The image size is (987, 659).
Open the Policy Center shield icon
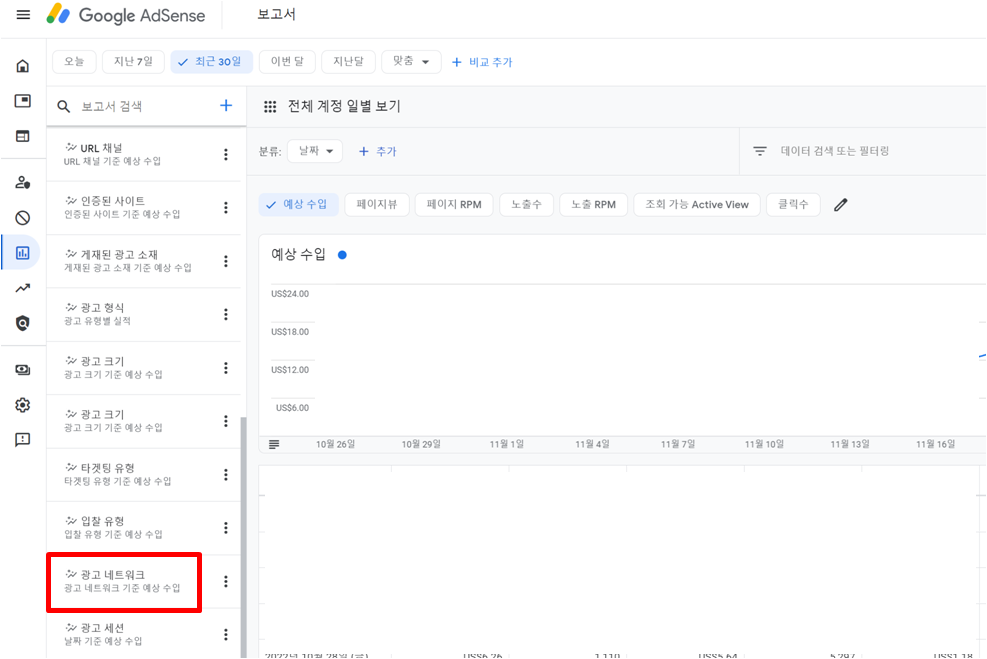pyautogui.click(x=22, y=320)
